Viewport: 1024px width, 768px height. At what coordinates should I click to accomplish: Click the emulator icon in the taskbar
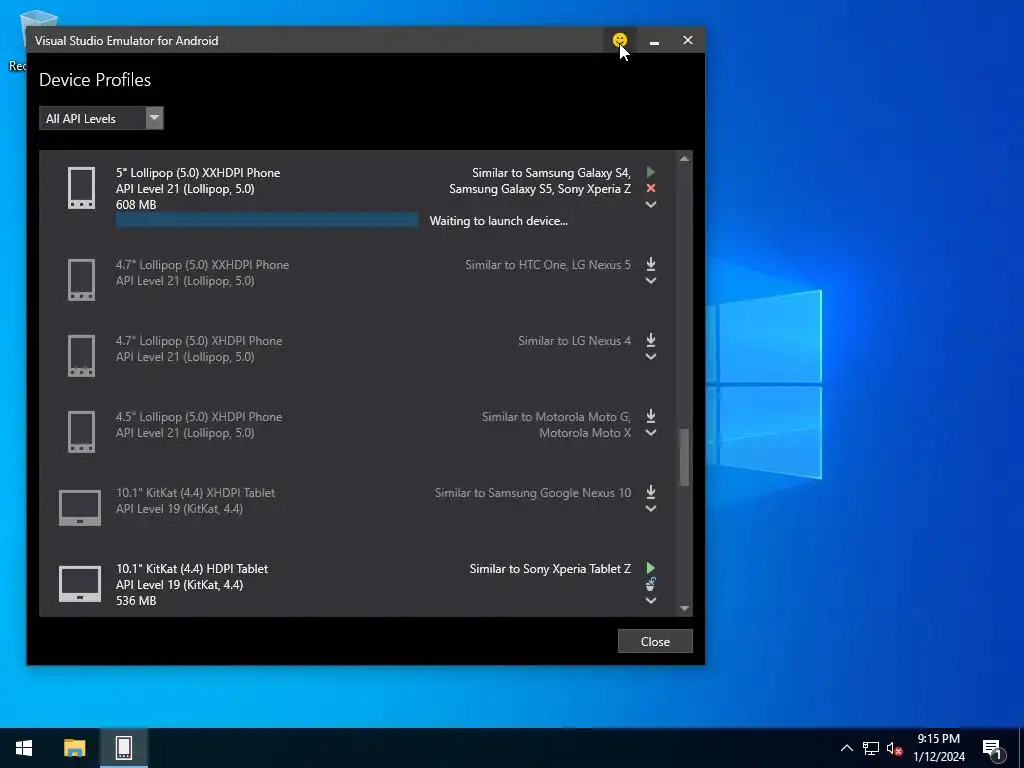123,748
